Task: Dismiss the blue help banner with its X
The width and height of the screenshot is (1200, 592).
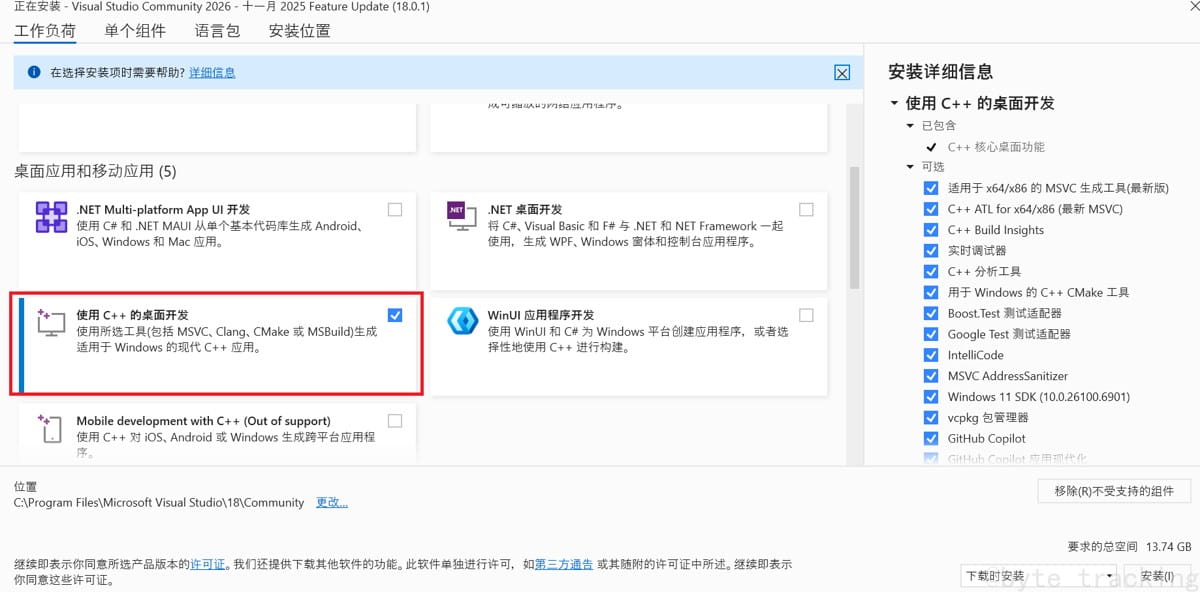Action: click(x=841, y=72)
